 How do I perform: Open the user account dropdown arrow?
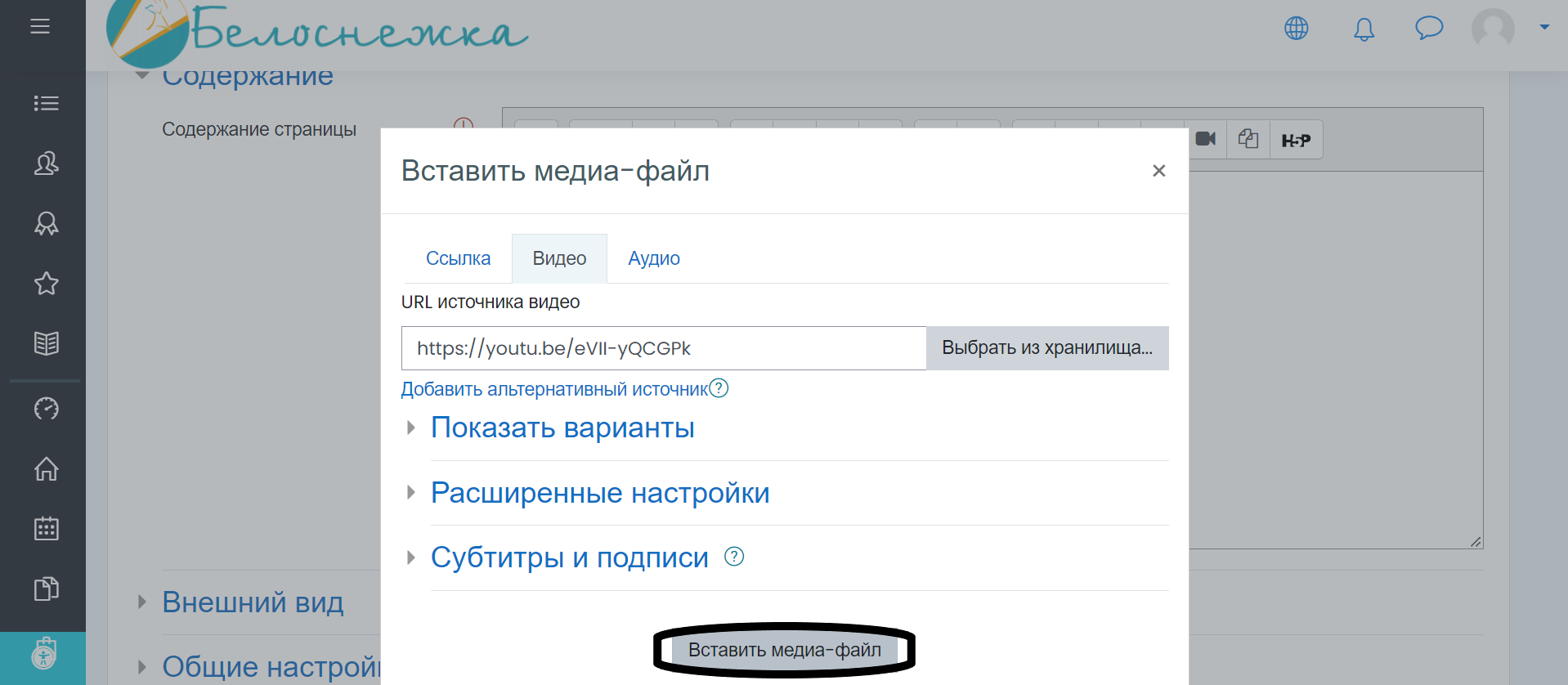(1544, 27)
